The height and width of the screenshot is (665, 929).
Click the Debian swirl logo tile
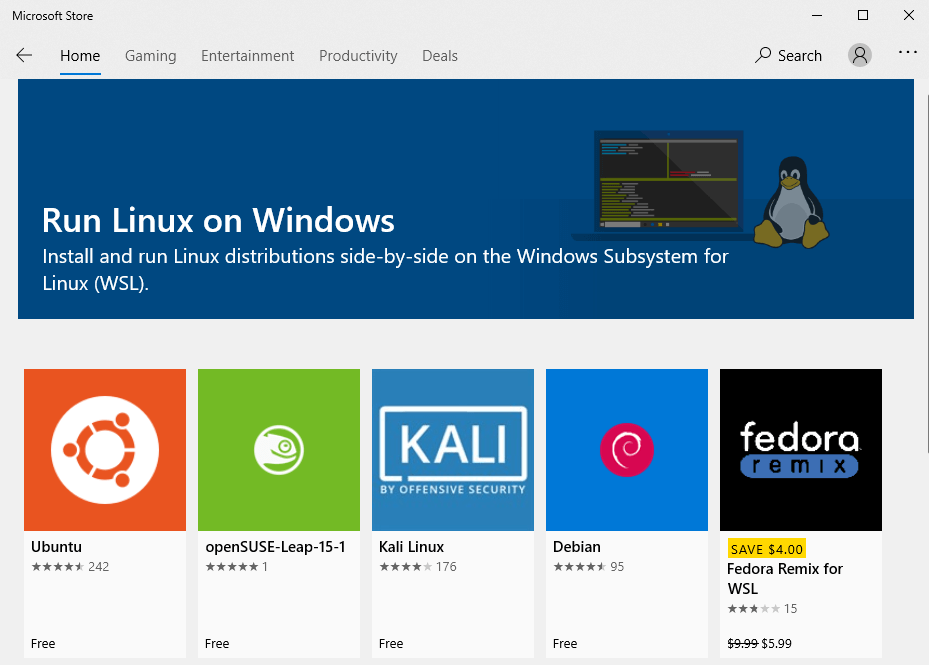(627, 450)
